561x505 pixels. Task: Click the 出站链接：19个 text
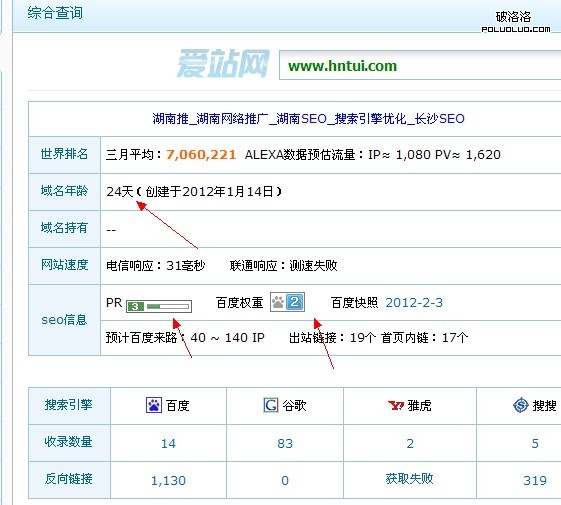coord(332,338)
